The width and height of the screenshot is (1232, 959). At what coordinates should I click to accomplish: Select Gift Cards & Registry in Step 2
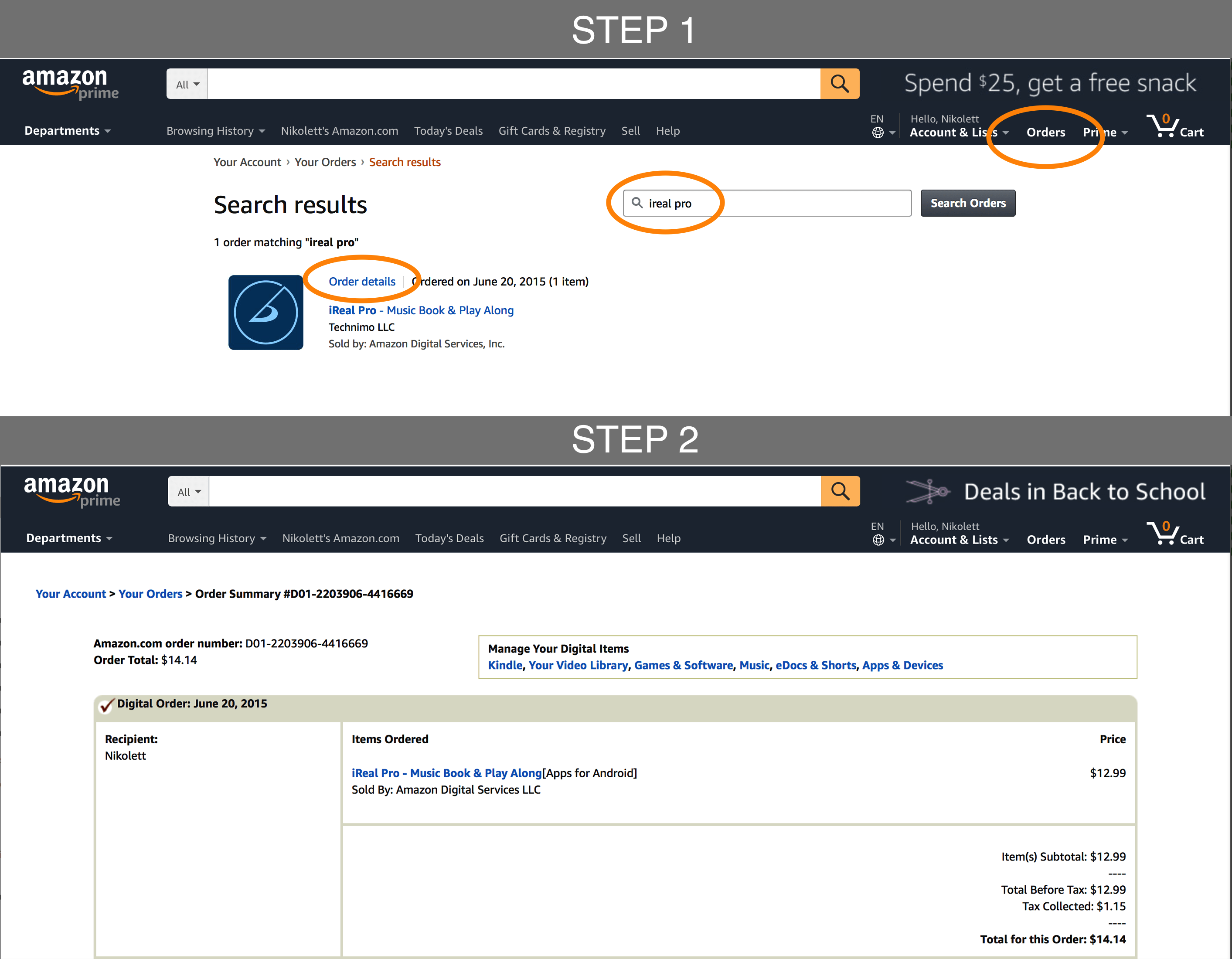click(x=553, y=538)
